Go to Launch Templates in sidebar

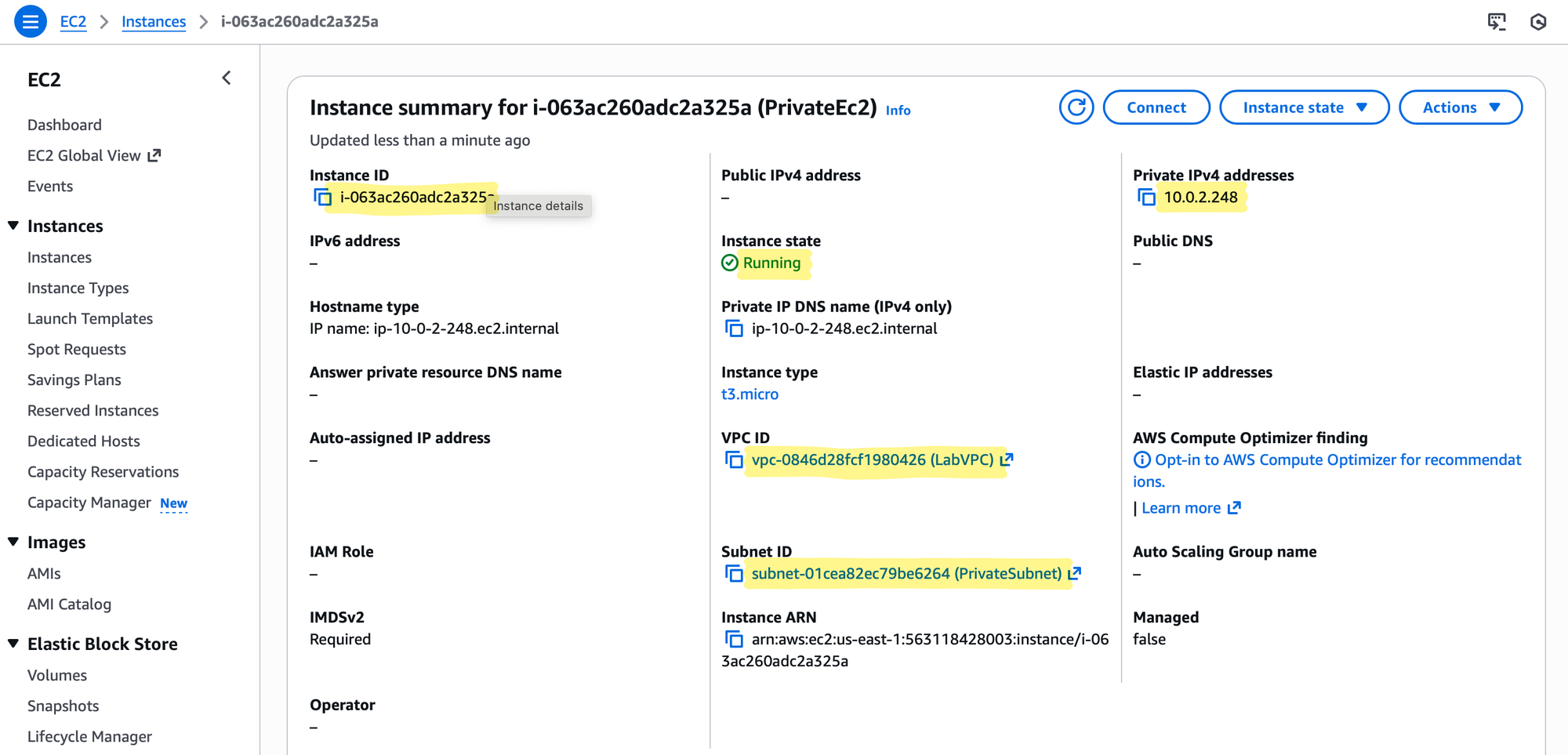[x=90, y=318]
